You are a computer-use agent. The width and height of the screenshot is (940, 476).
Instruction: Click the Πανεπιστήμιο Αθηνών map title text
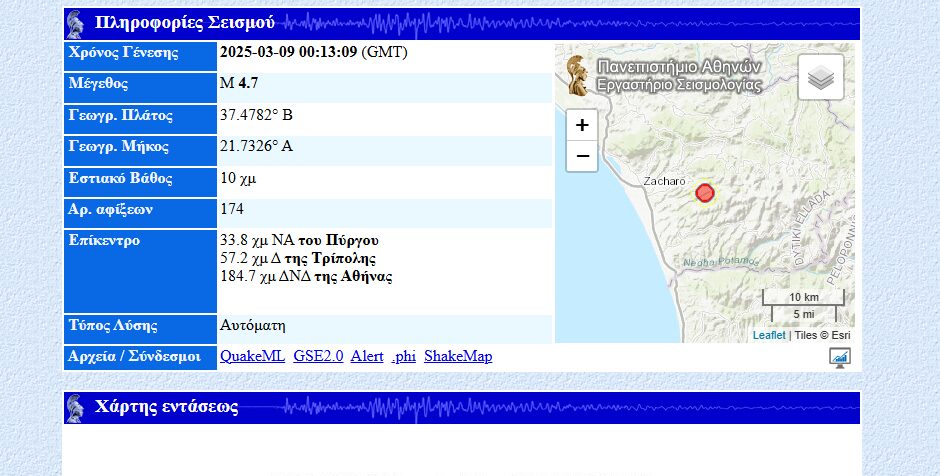[679, 67]
